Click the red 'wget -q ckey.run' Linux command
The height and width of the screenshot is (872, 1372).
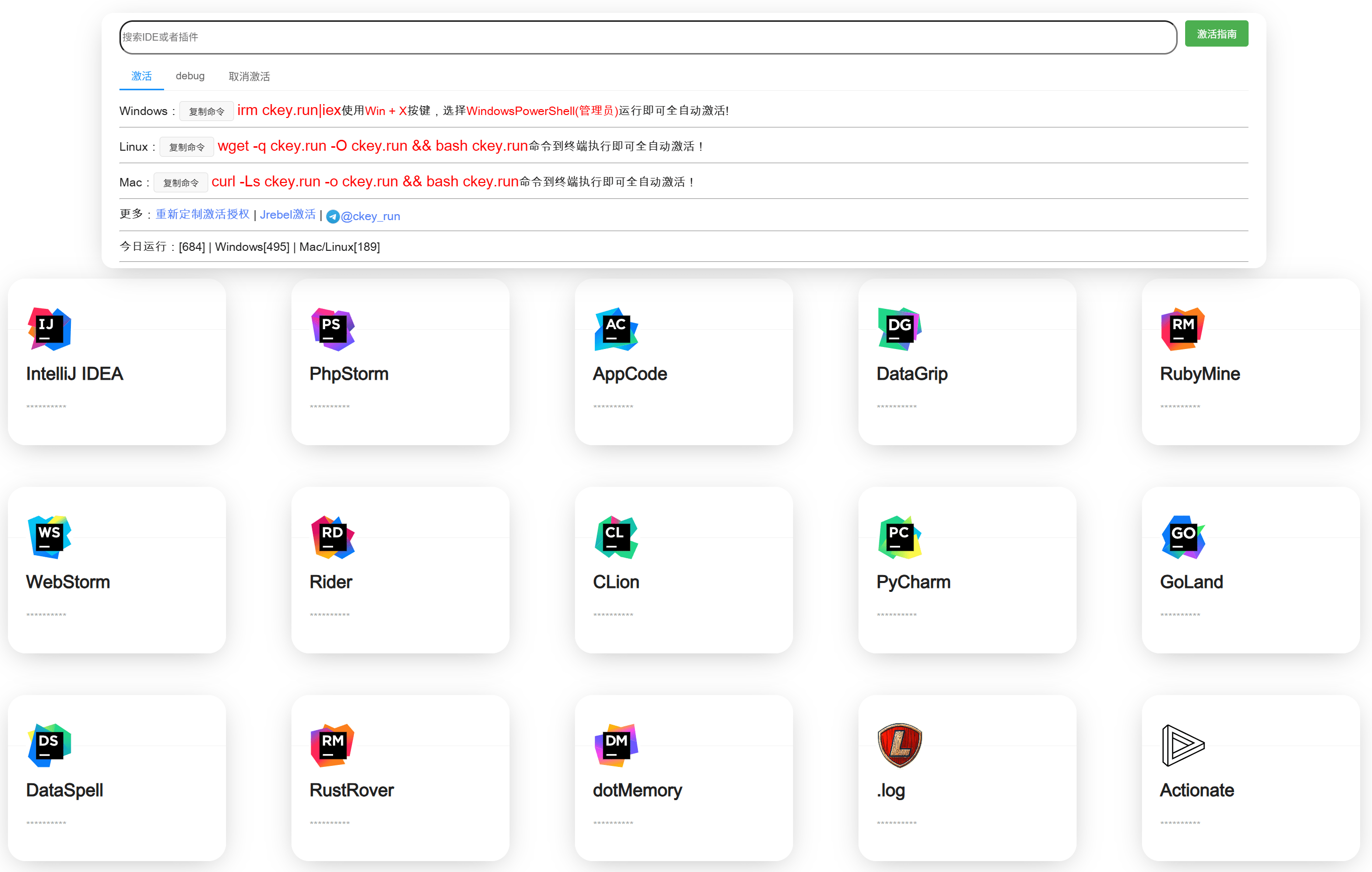pos(373,146)
